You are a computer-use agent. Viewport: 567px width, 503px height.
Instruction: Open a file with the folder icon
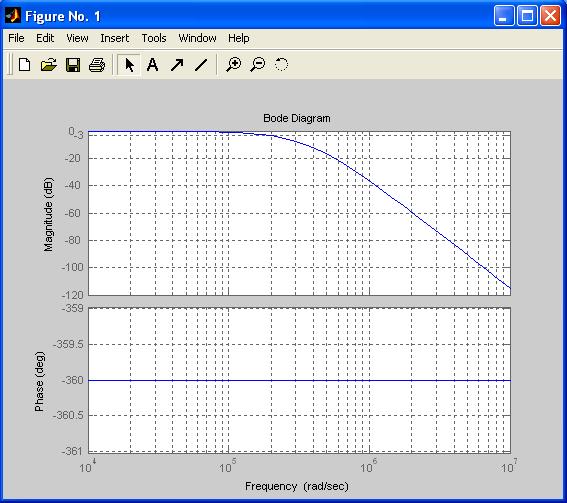click(x=48, y=65)
